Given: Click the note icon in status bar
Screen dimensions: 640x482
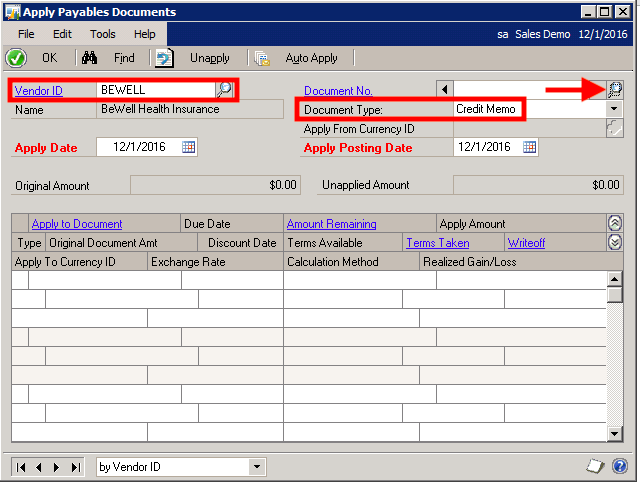Looking at the screenshot, I should 595,466.
